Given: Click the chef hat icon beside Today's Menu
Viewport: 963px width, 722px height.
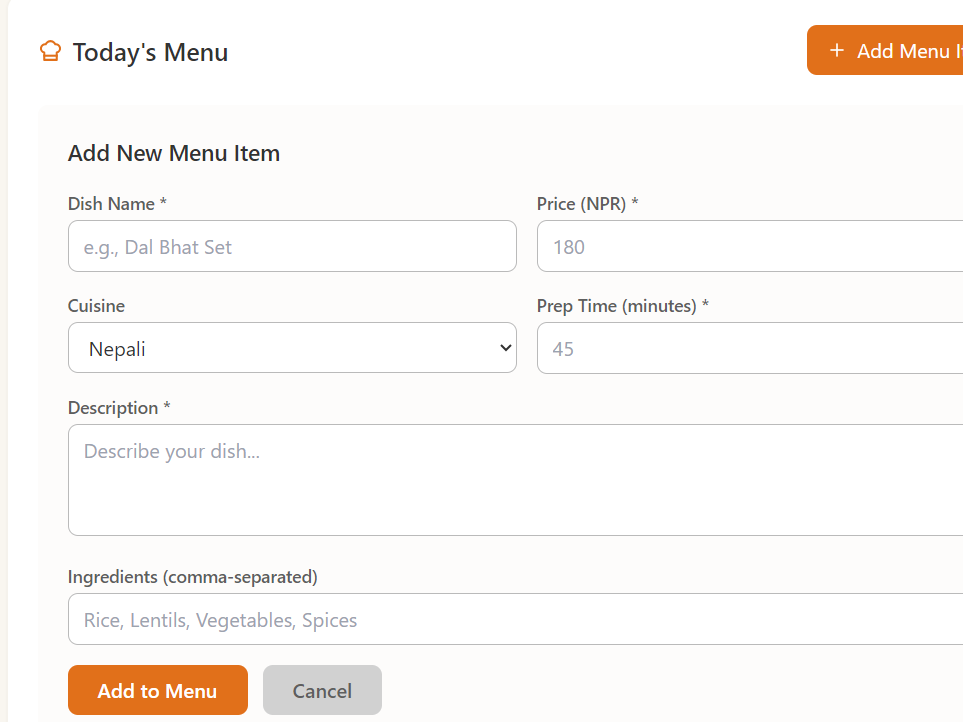Looking at the screenshot, I should click(x=50, y=51).
